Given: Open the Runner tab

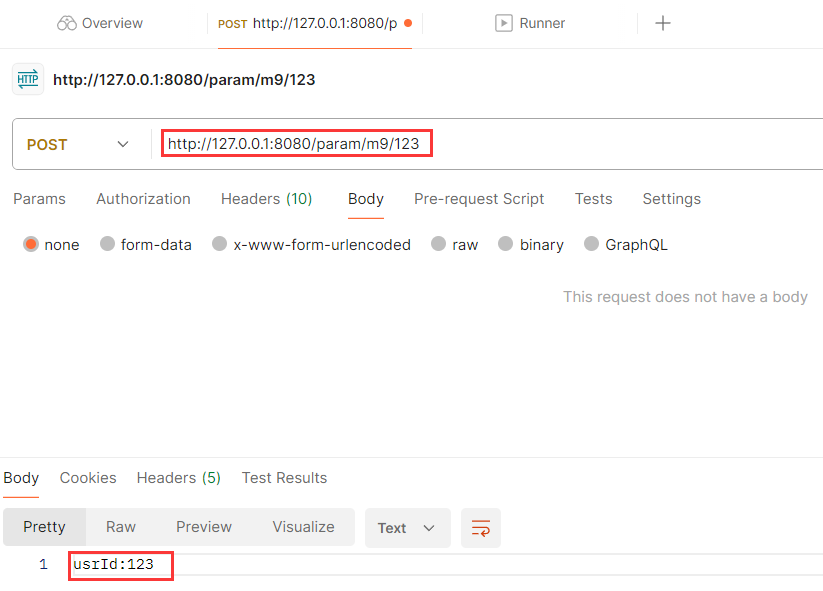Looking at the screenshot, I should tap(530, 23).
